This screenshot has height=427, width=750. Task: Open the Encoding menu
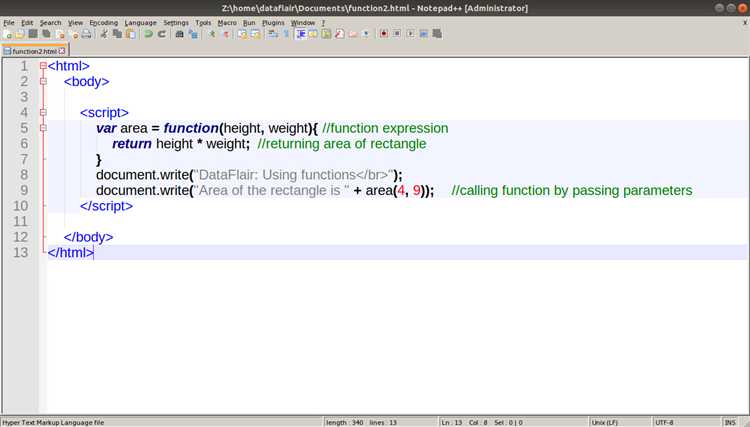pyautogui.click(x=103, y=22)
